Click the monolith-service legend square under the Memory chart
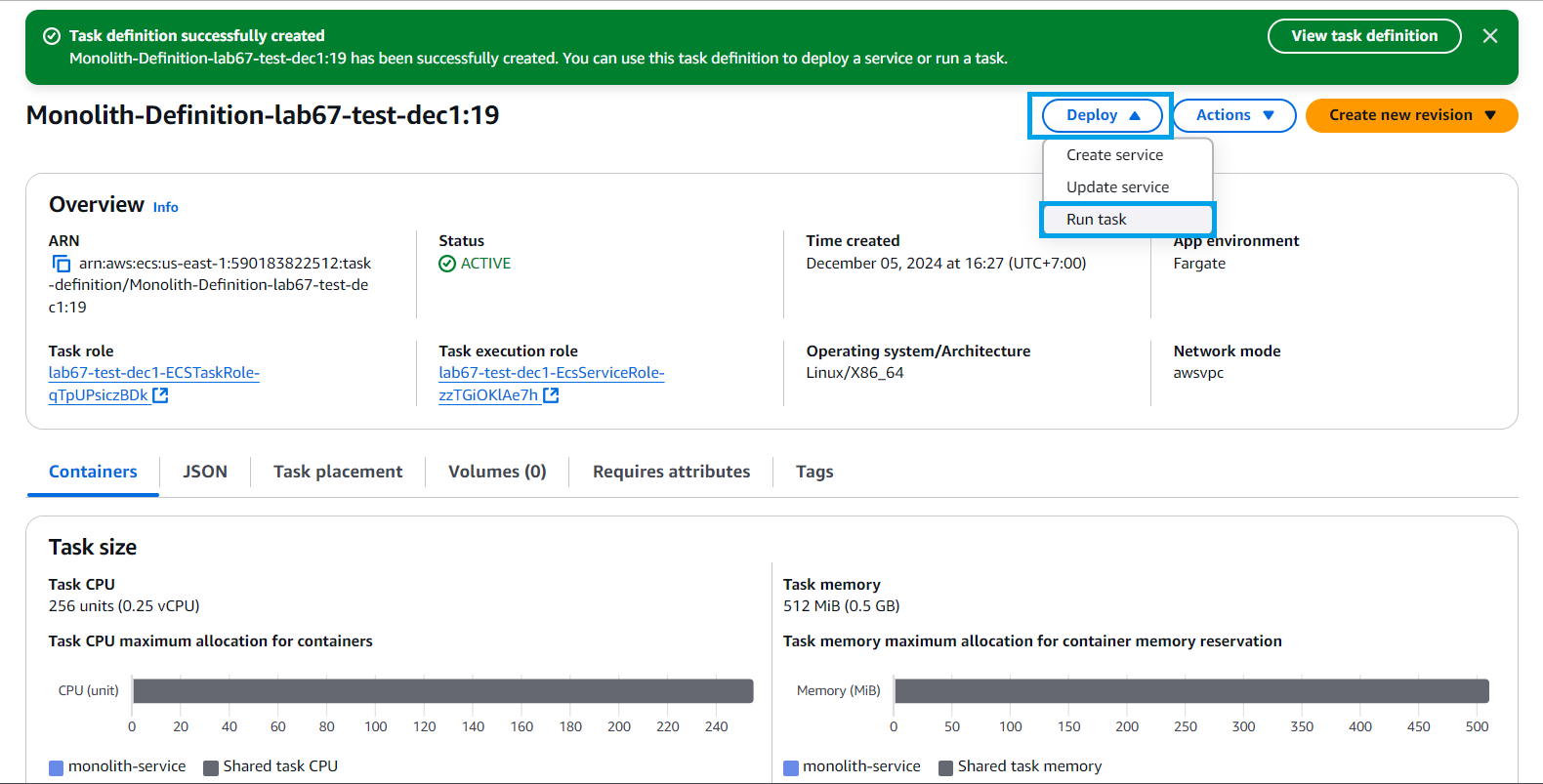This screenshot has height=784, width=1543. click(x=791, y=767)
